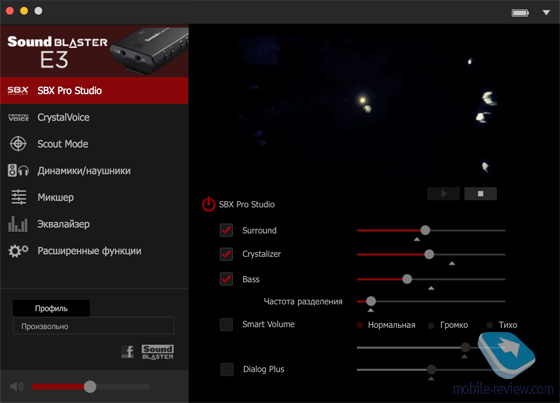Viewport: 560px width, 403px height.
Task: Open the Scout Mode section
Action: coord(94,144)
